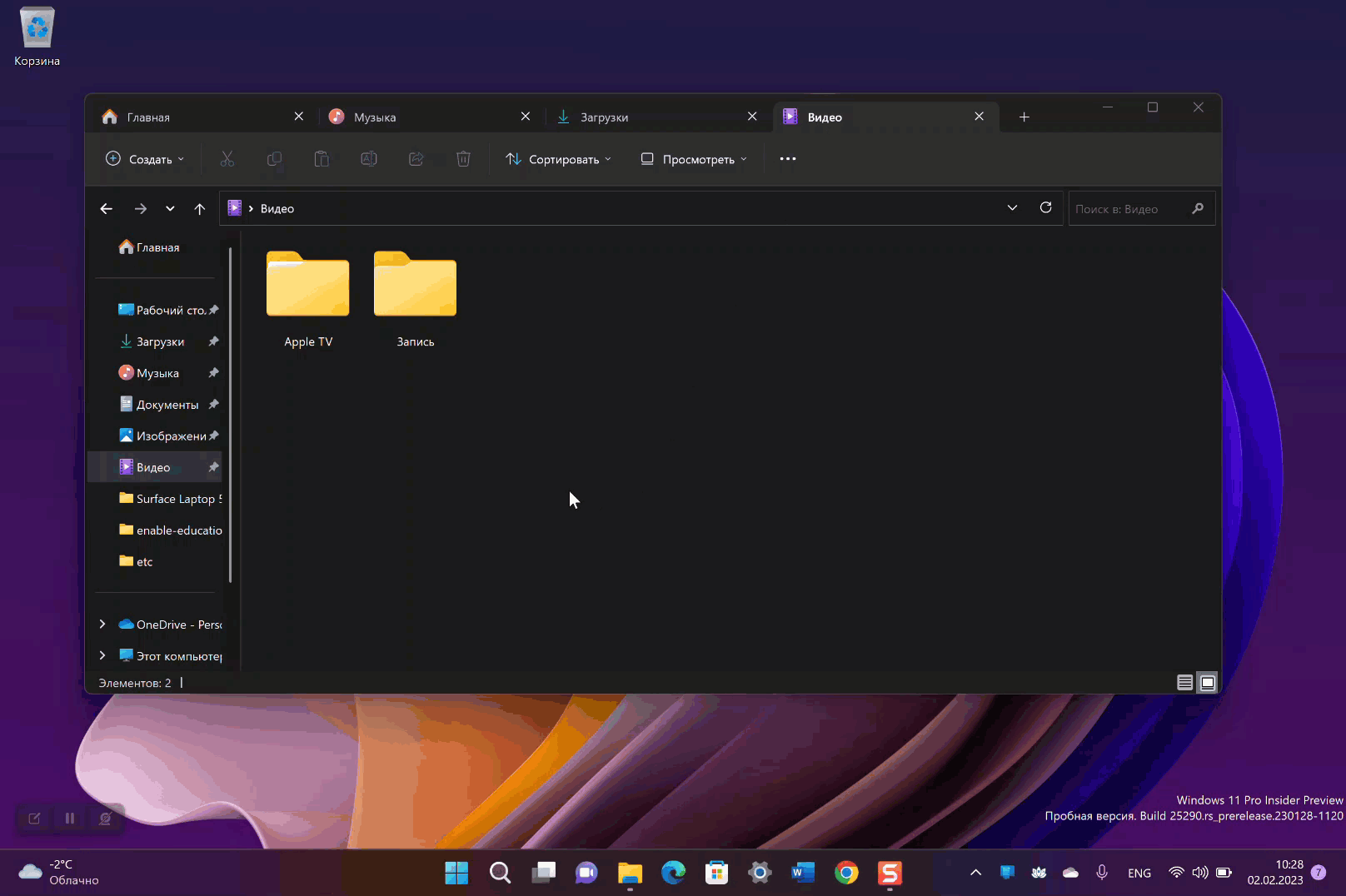
Task: Open Microsoft Store from taskbar
Action: 716,873
